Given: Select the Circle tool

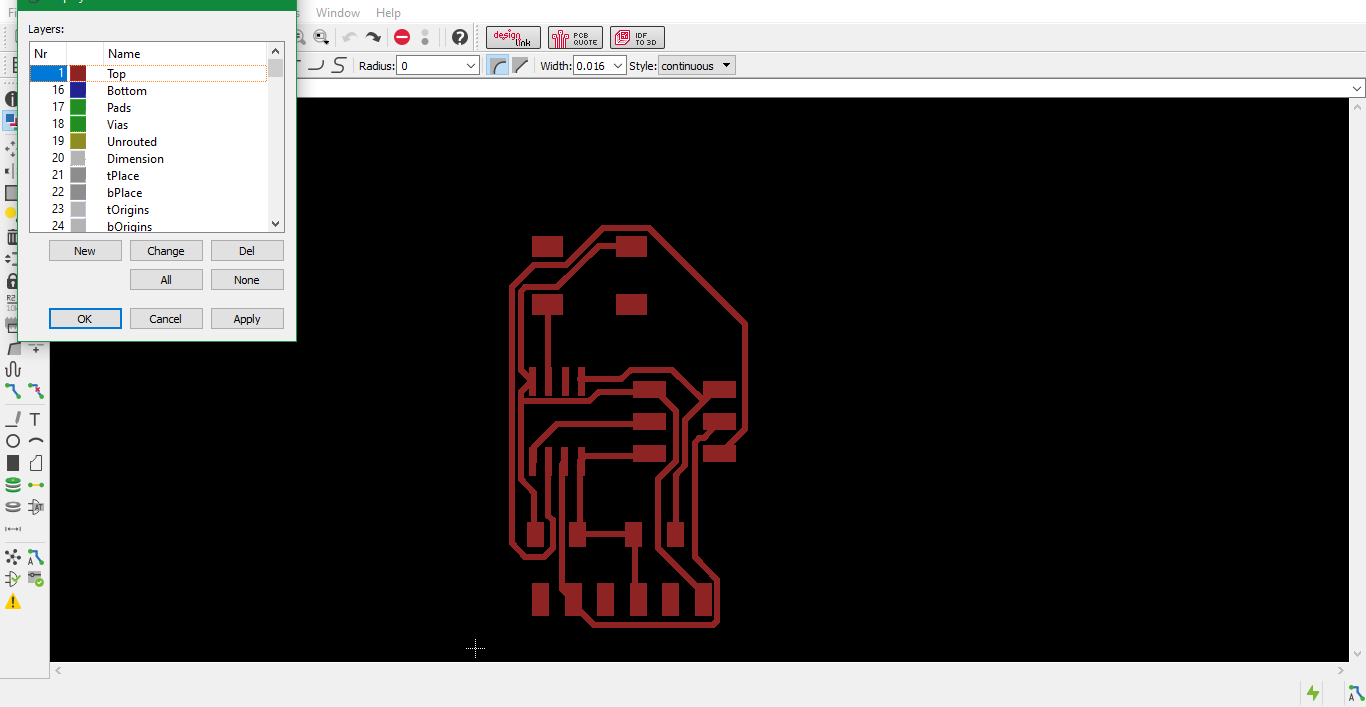Looking at the screenshot, I should click(13, 441).
